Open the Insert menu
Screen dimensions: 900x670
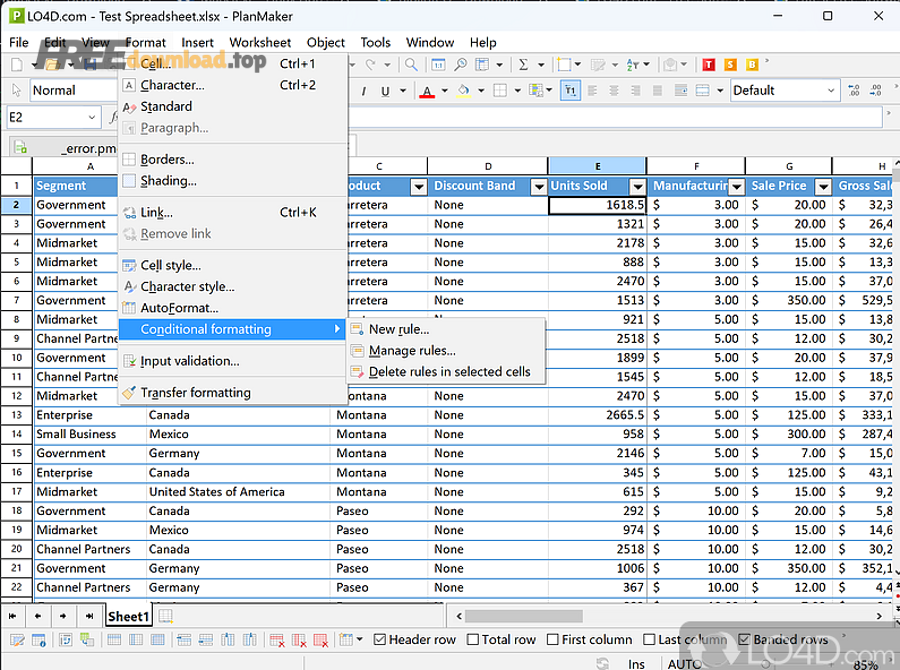pyautogui.click(x=197, y=42)
